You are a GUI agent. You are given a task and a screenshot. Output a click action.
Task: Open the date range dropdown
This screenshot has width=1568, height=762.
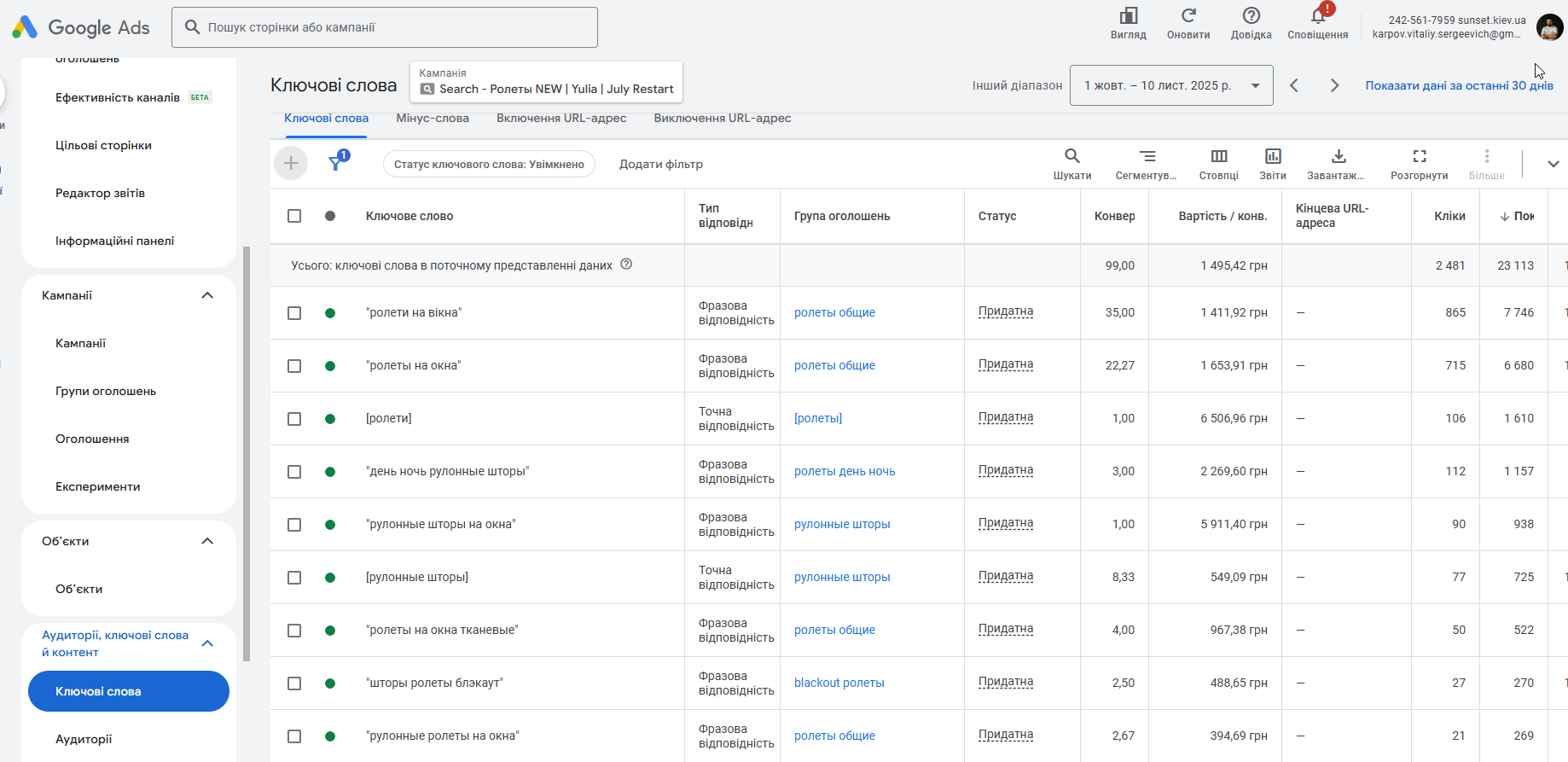tap(1171, 85)
